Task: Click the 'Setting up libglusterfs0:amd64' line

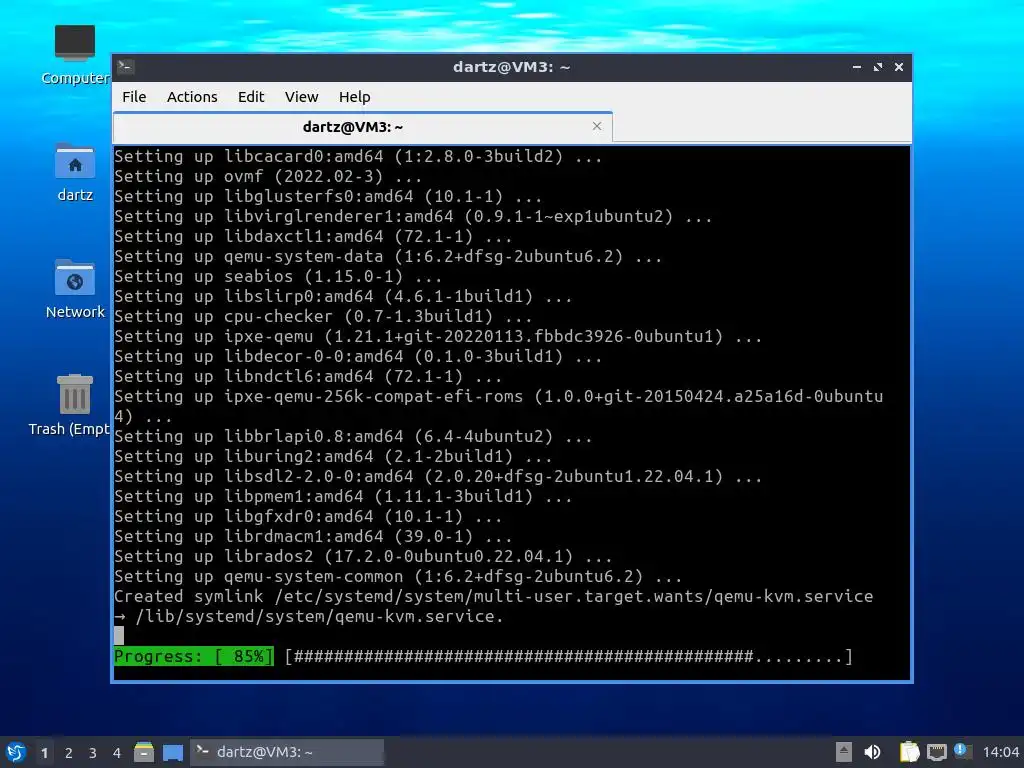Action: point(328,197)
